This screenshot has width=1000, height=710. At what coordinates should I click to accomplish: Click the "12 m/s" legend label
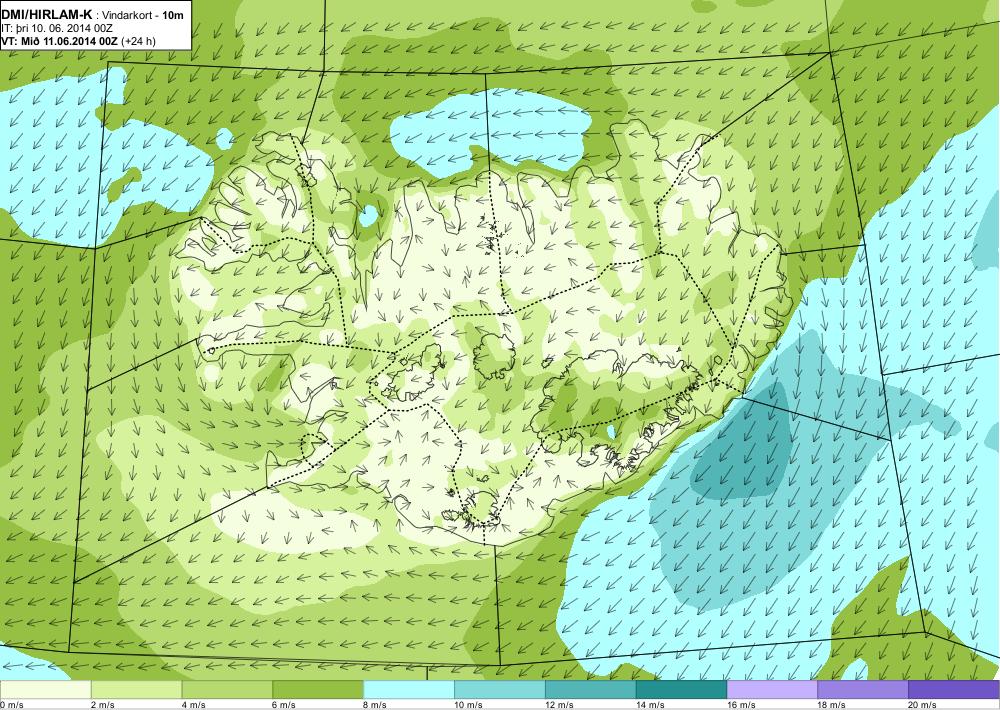point(560,705)
